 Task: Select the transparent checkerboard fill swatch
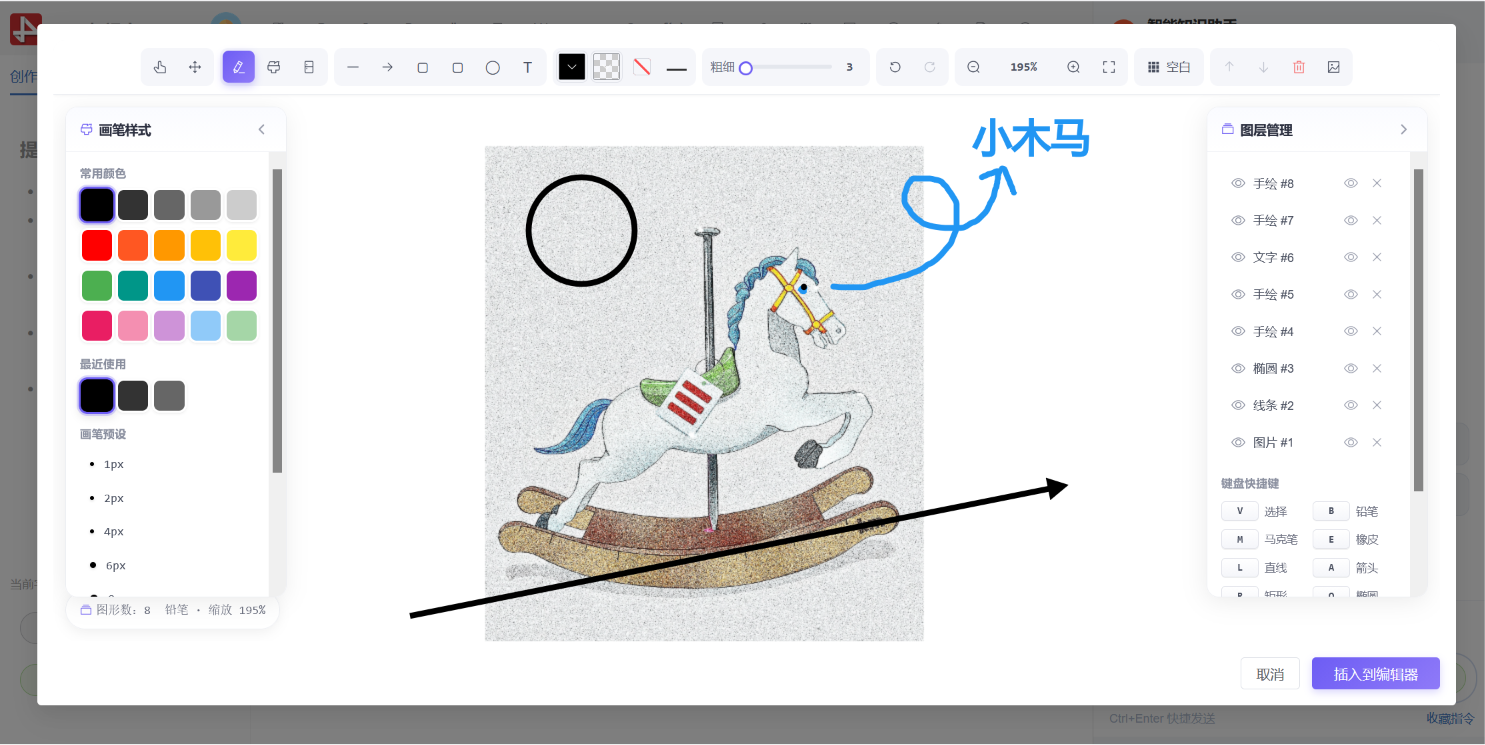(x=607, y=67)
